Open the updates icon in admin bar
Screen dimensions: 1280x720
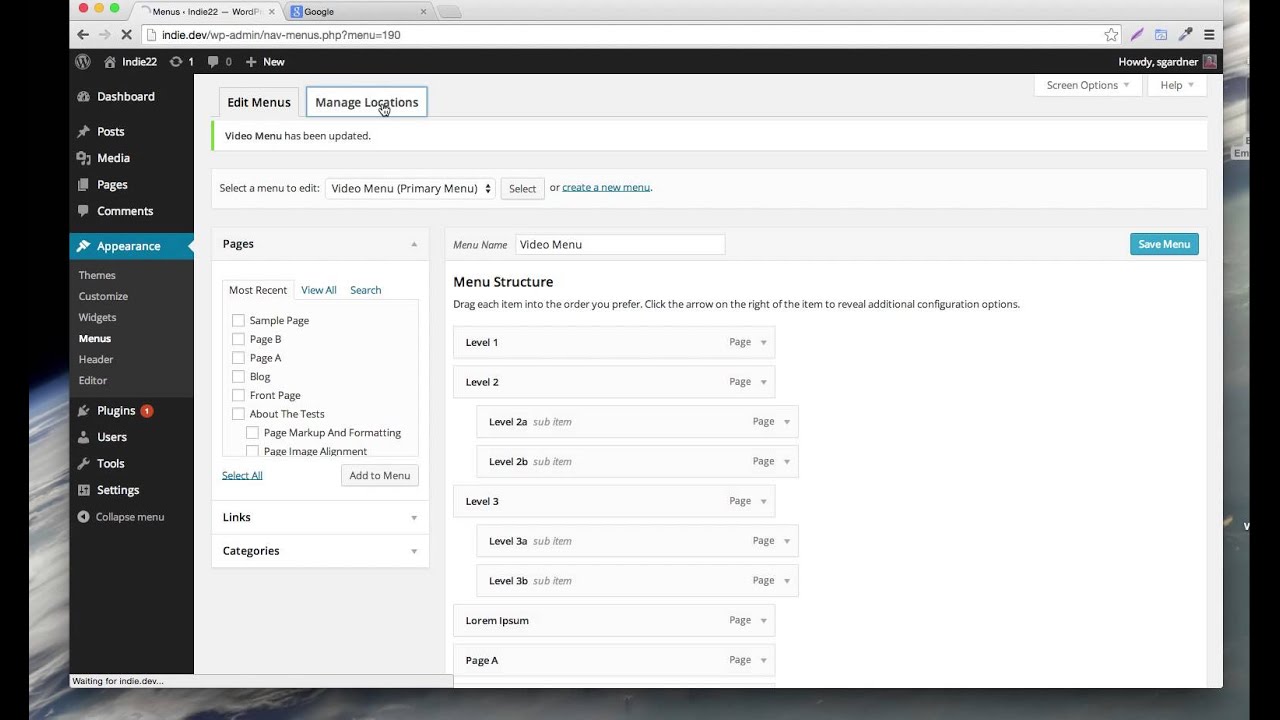tap(176, 61)
